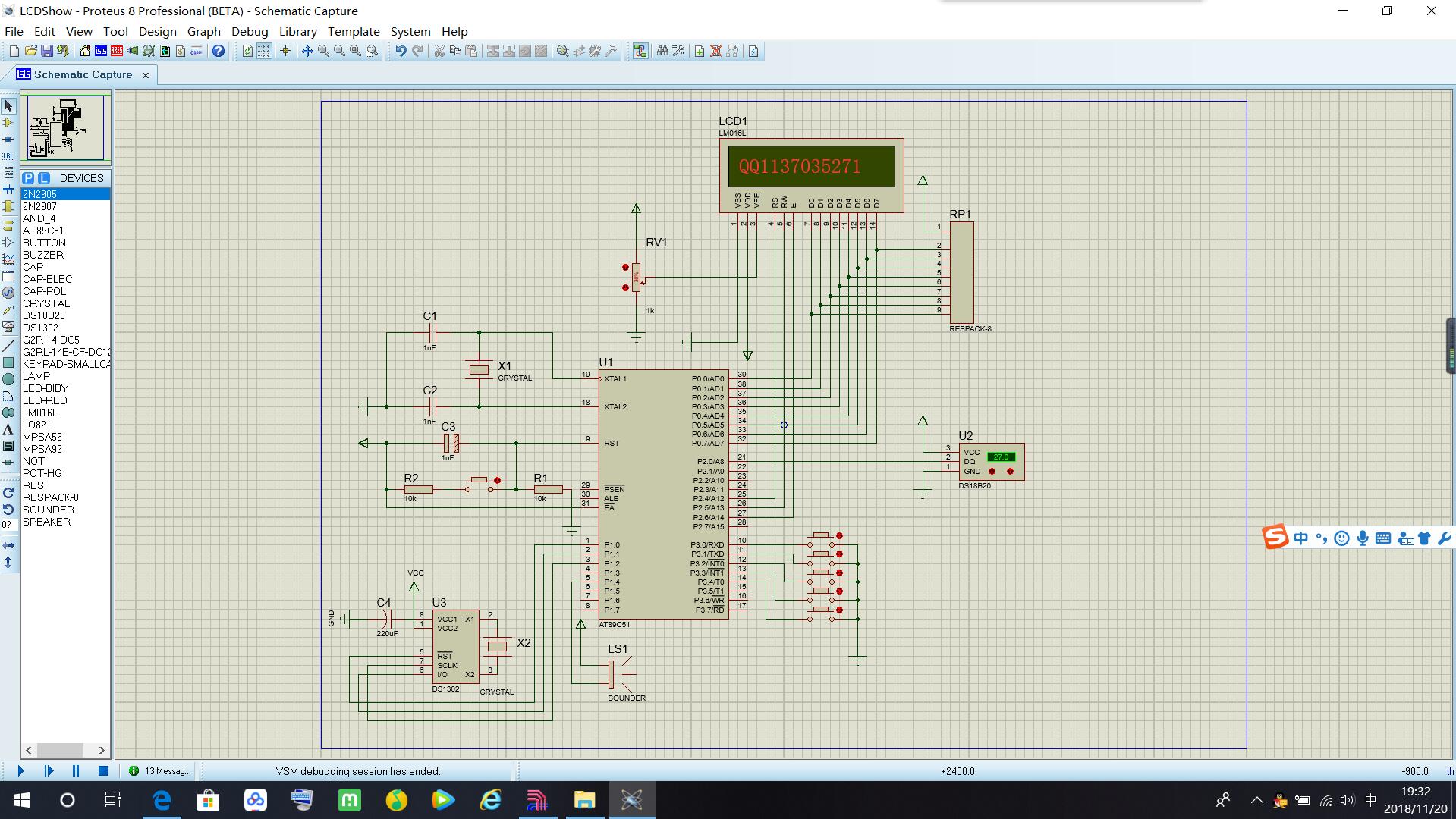Open the Debug menu

250,31
